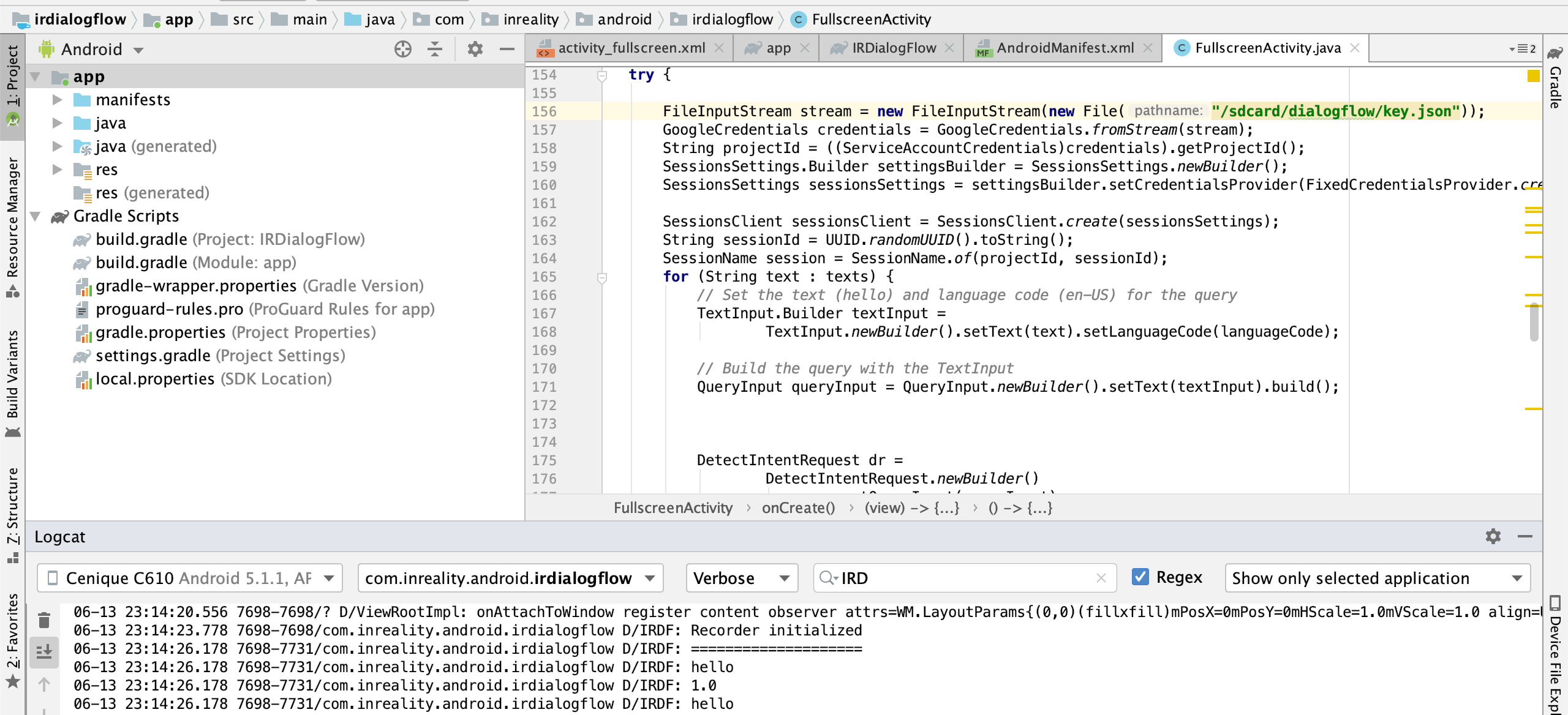1568x715 pixels.
Task: Switch to the AndroidManifest.xml editor tab
Action: [x=1066, y=48]
